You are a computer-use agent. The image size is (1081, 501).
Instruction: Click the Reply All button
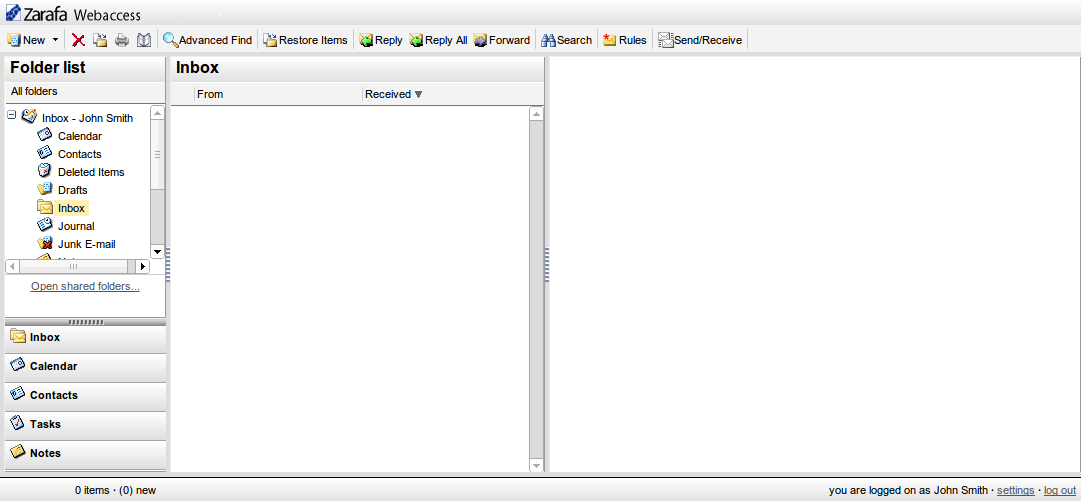(x=438, y=40)
